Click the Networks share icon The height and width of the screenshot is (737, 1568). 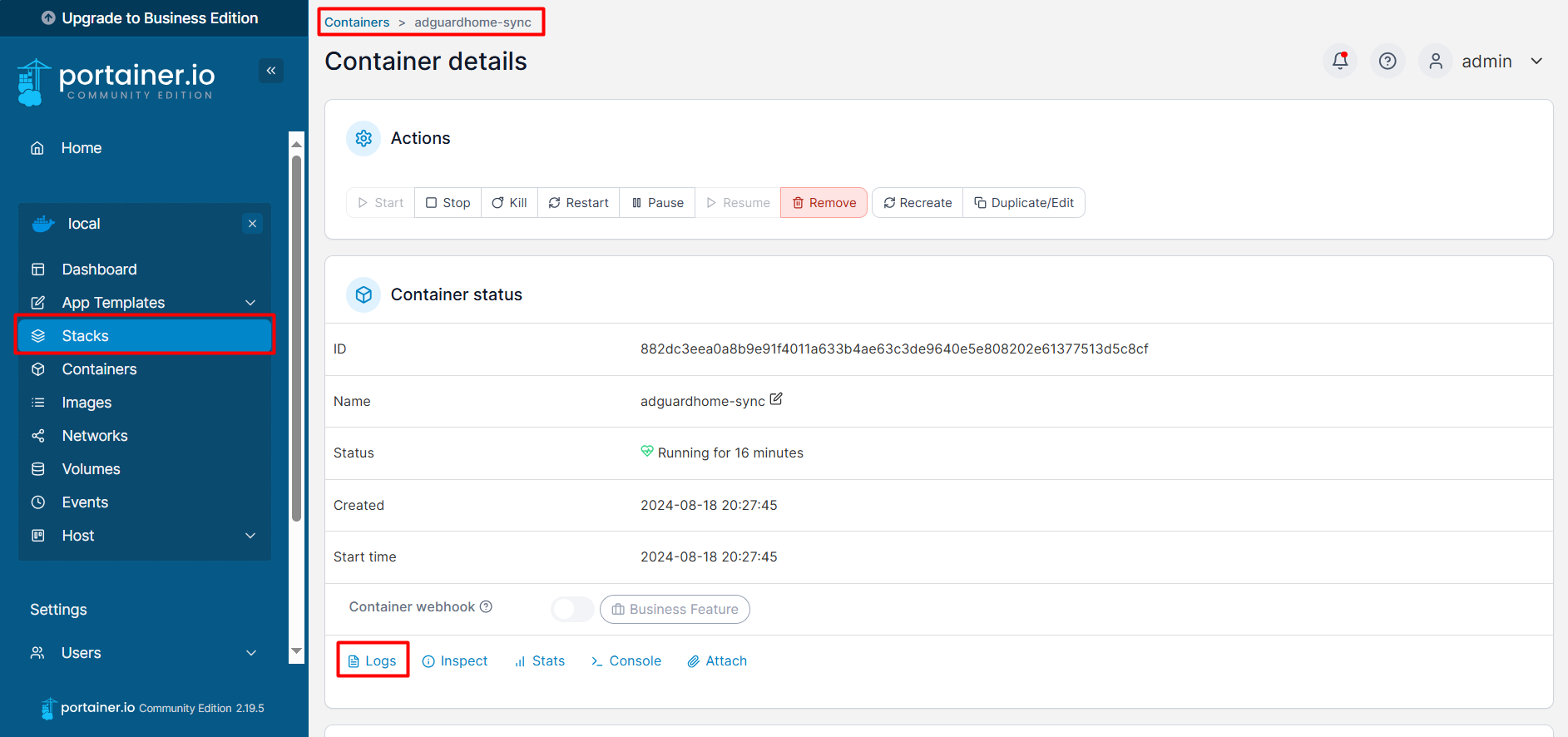pos(38,436)
